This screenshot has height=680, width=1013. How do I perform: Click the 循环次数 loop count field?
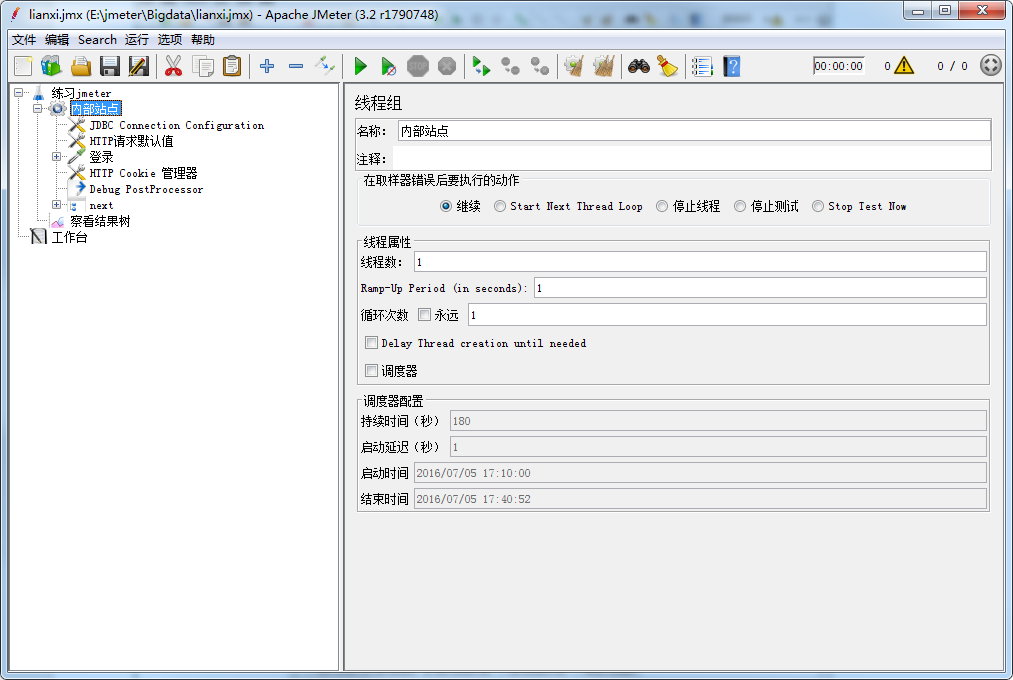(727, 314)
